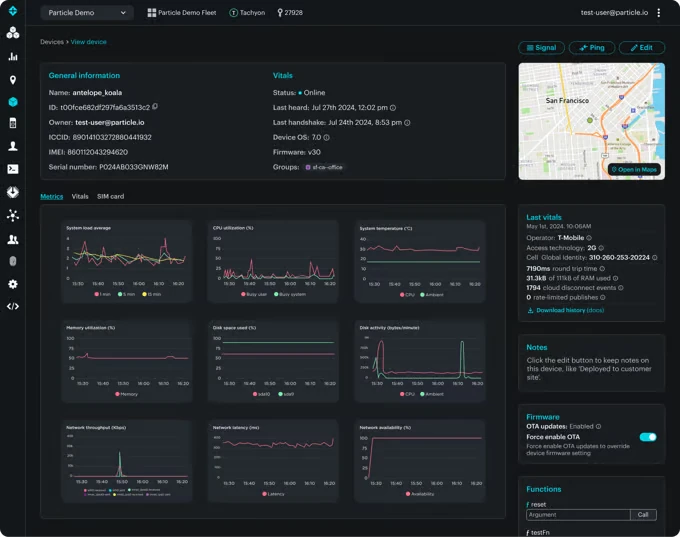Open the team members icon in sidebar
This screenshot has width=680, height=537.
pos(13,239)
